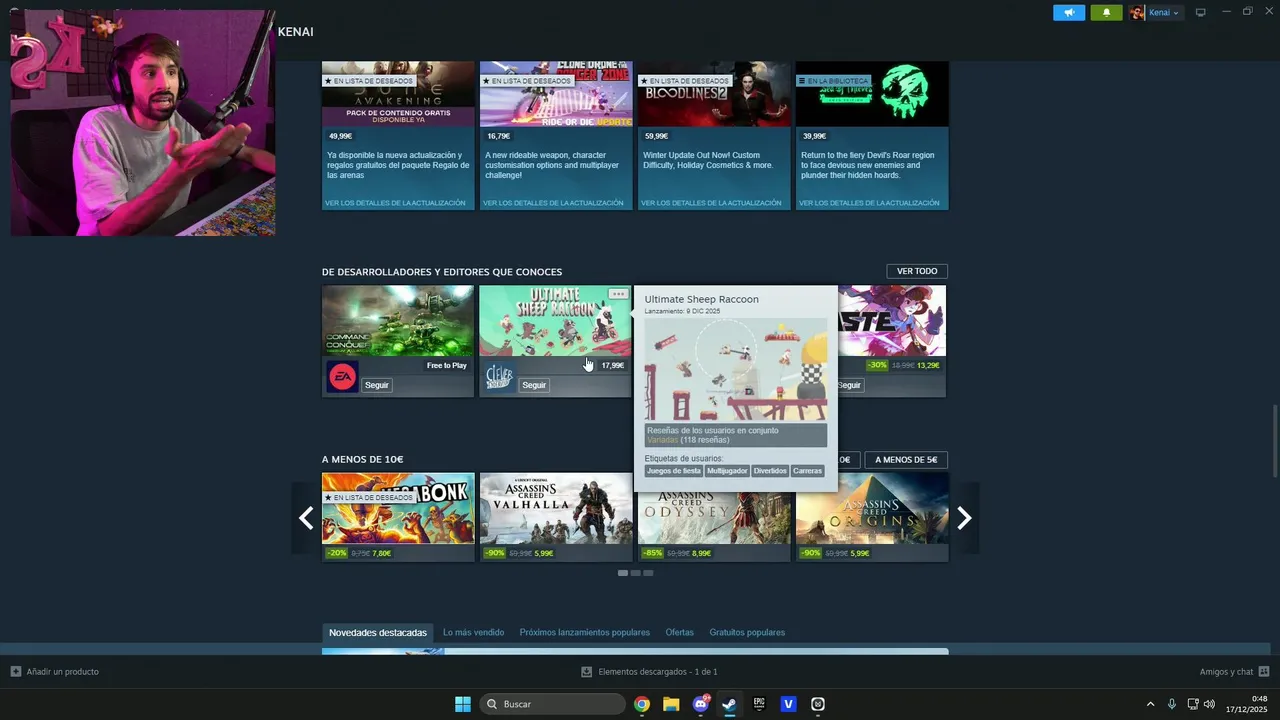Image resolution: width=1280 pixels, height=720 pixels.
Task: Open the Kenai account dropdown
Action: [1164, 13]
